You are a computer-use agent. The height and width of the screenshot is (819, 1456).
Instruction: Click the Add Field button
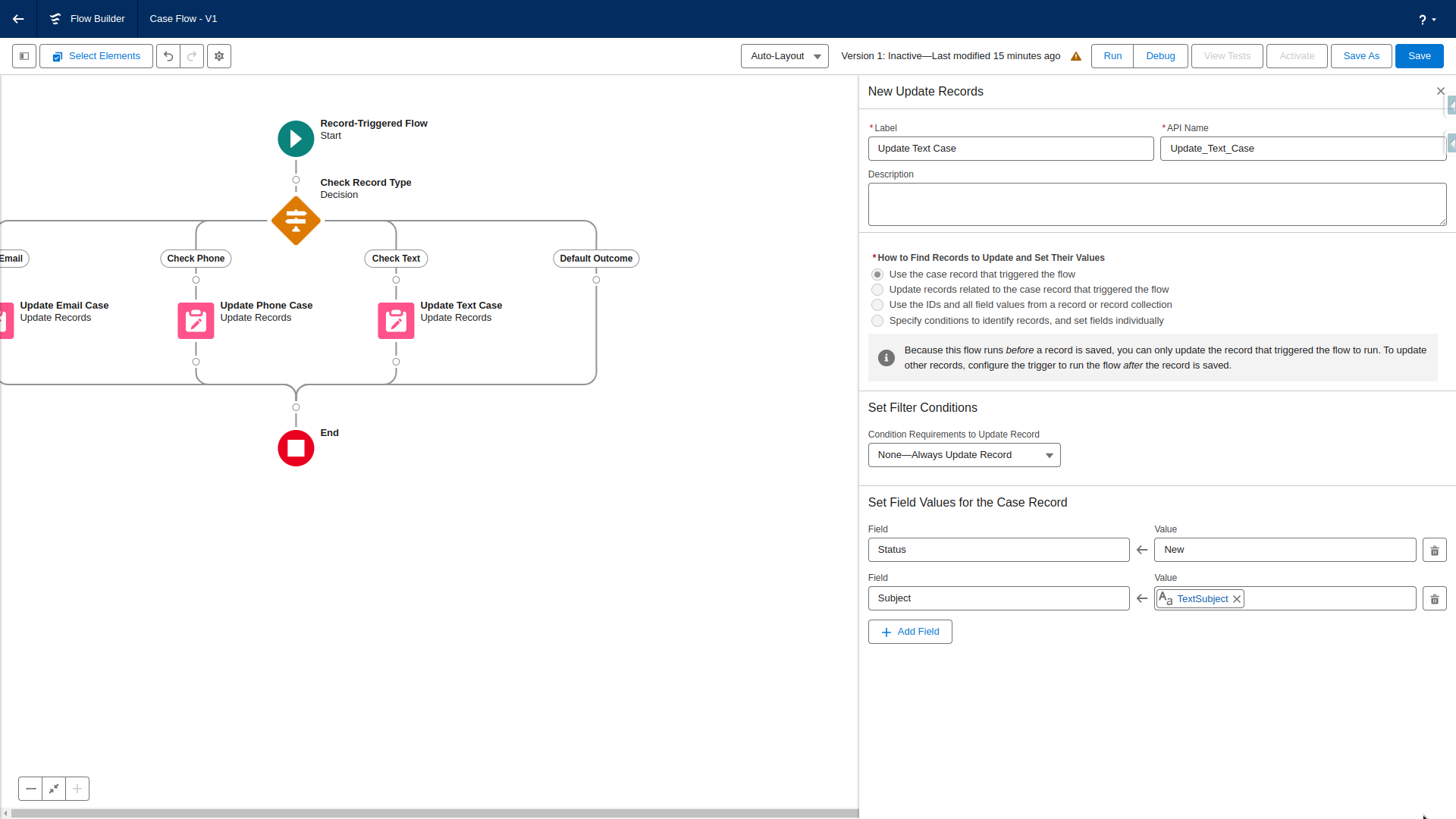pyautogui.click(x=910, y=632)
